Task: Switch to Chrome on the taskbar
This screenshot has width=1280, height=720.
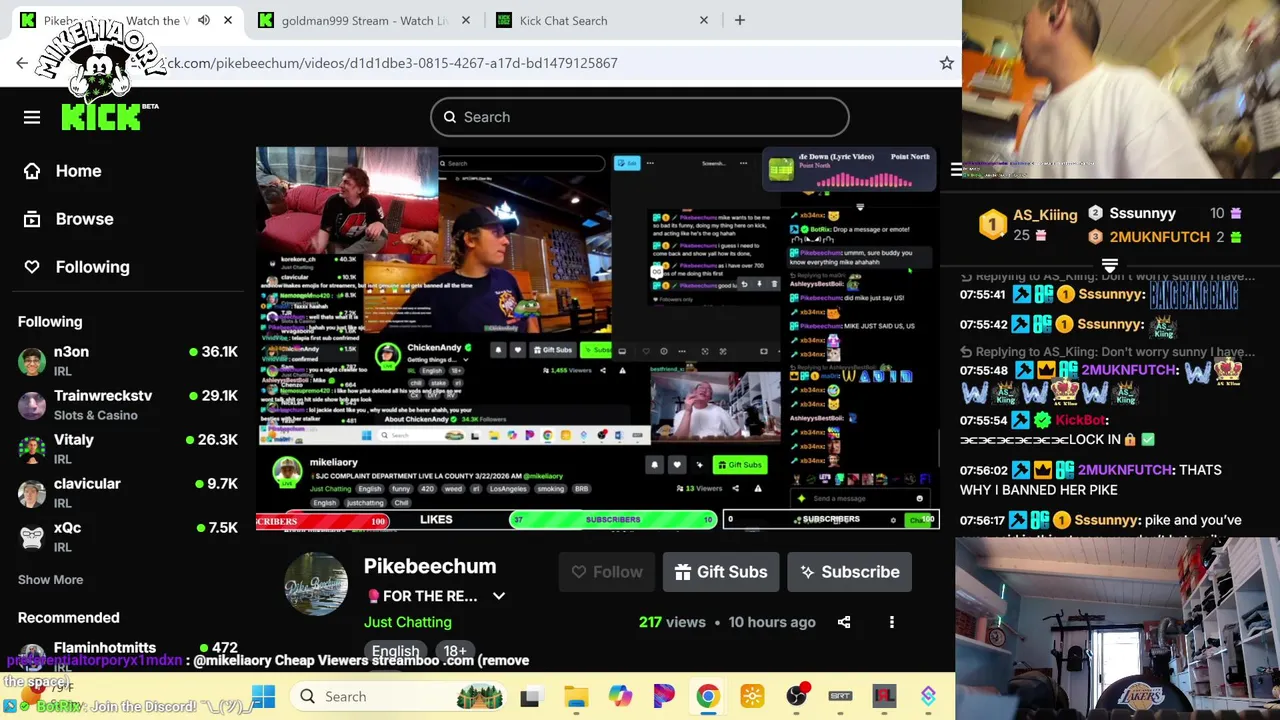Action: point(708,696)
